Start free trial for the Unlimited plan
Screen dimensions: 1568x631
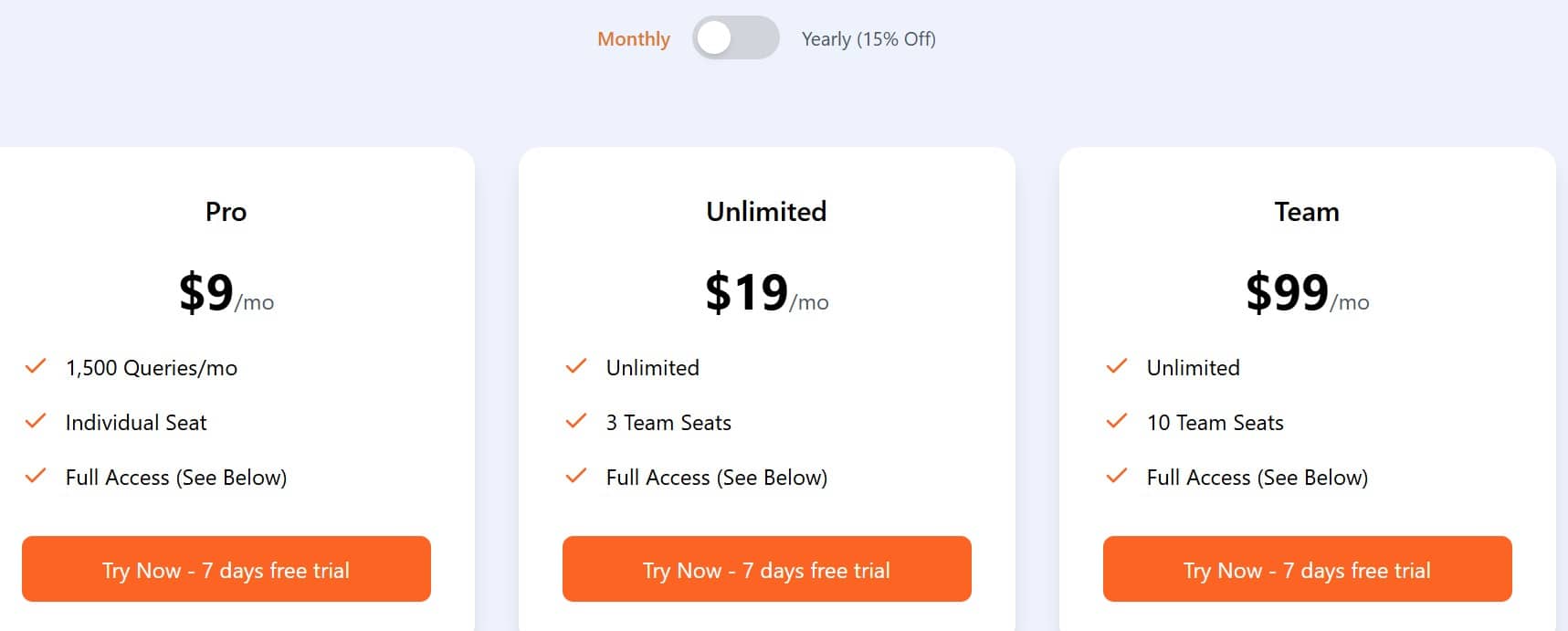(x=766, y=569)
